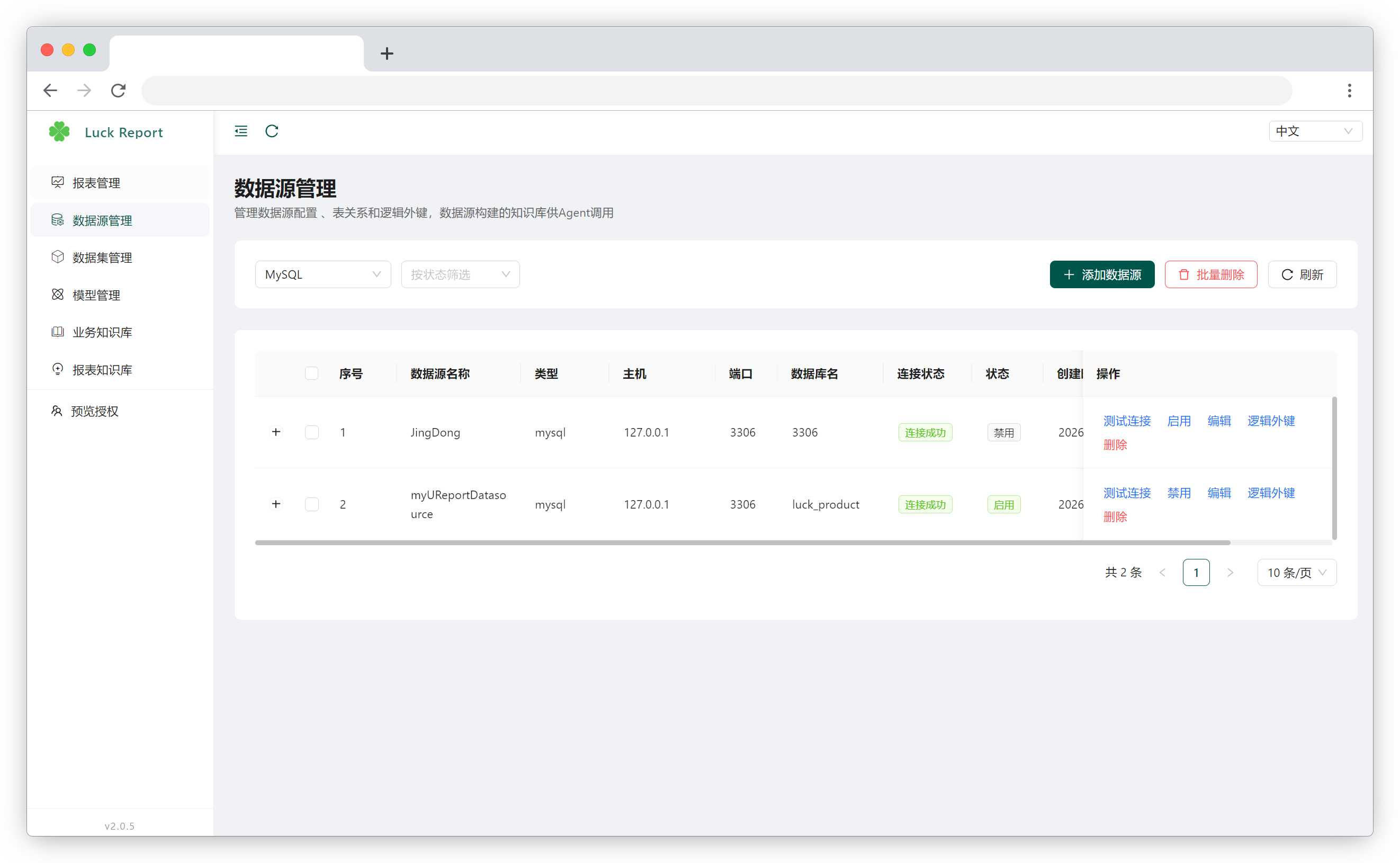The image size is (1400, 863).
Task: Open the 按状态筛选 status filter dropdown
Action: pyautogui.click(x=460, y=274)
